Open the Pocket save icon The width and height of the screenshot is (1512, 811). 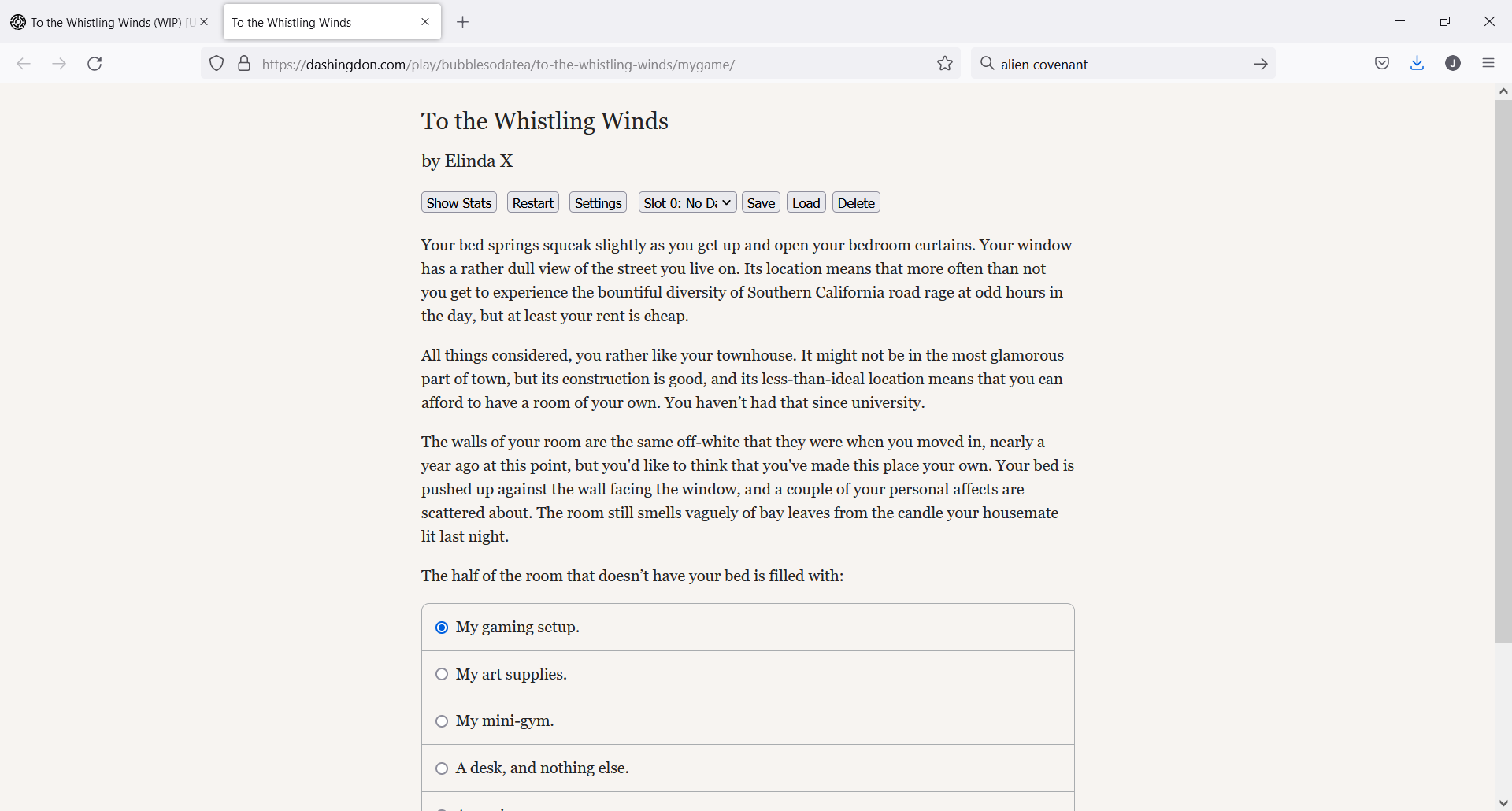point(1382,64)
